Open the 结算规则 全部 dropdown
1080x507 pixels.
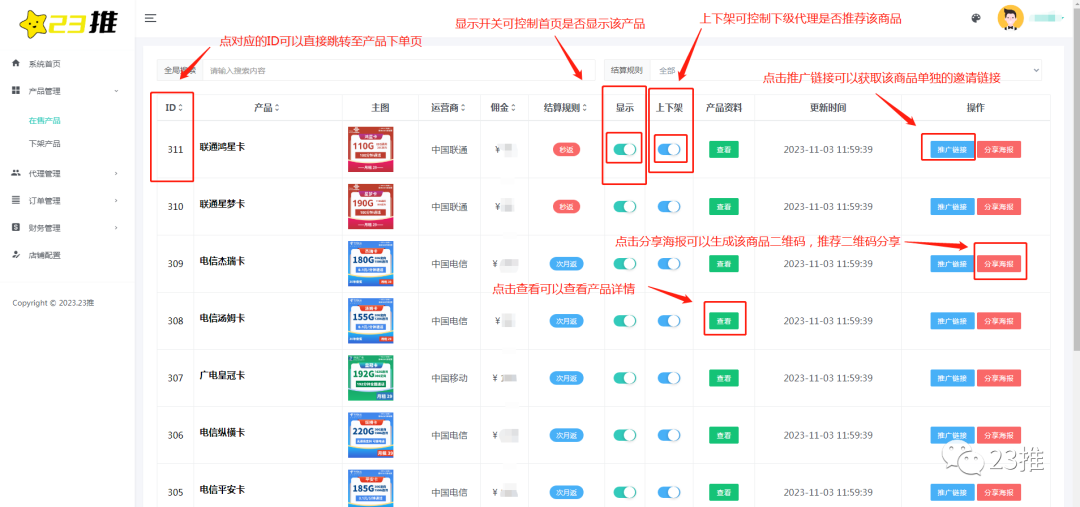point(845,70)
